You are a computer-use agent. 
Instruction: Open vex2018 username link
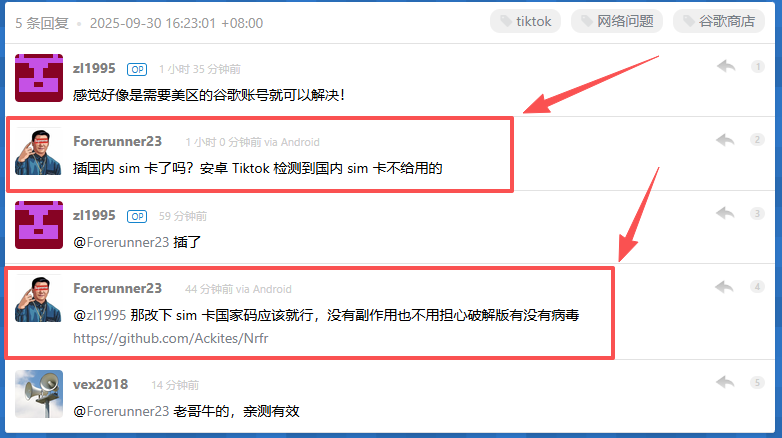click(100, 385)
